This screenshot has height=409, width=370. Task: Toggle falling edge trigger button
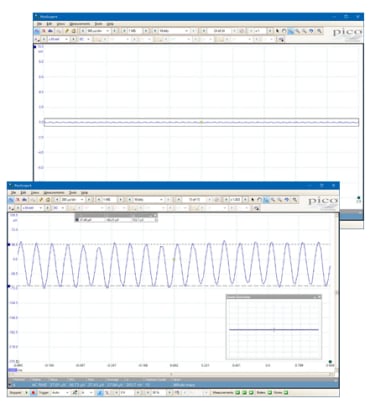click(x=107, y=393)
